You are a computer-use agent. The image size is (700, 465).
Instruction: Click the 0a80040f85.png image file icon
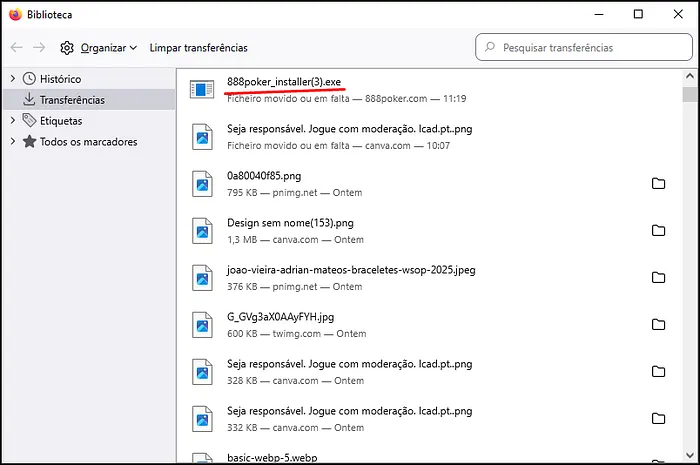click(x=202, y=184)
